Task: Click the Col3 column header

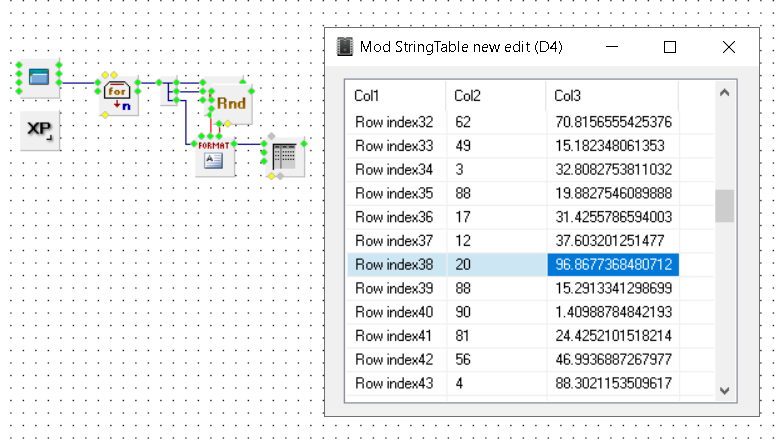Action: point(612,96)
